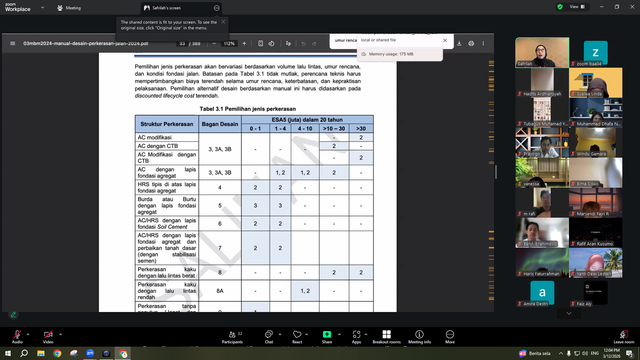Image resolution: width=640 pixels, height=360 pixels.
Task: Unmute using the Audio microphone icon
Action: (x=17, y=334)
